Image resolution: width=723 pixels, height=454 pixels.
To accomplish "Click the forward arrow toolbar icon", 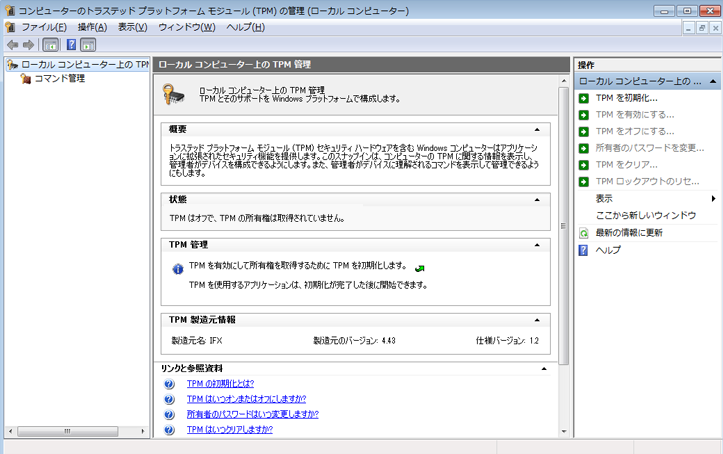I will (29, 45).
